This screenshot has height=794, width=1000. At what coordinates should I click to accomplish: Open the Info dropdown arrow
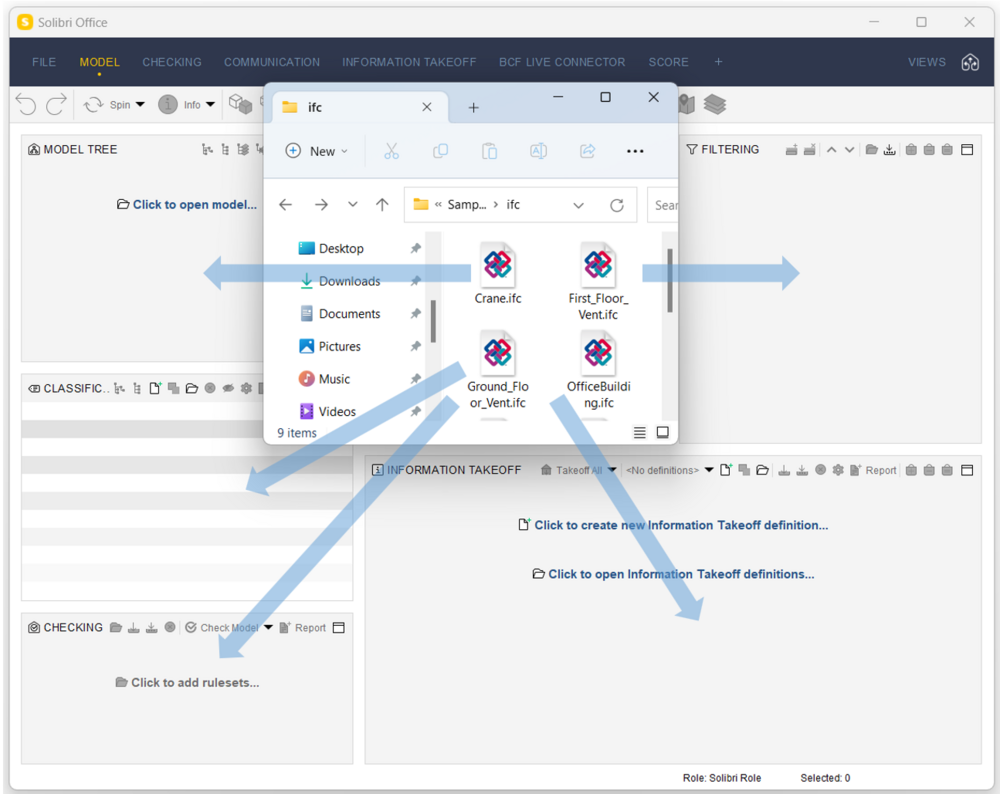pyautogui.click(x=210, y=105)
